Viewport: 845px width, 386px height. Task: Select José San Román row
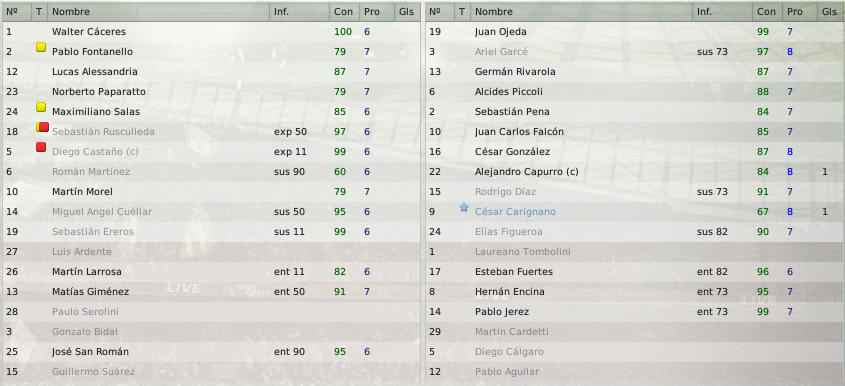click(211, 351)
